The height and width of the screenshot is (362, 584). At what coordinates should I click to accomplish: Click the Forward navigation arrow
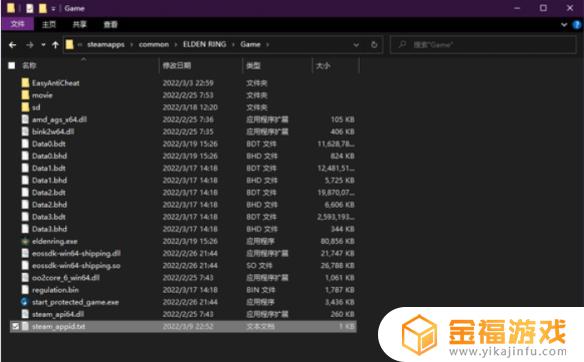pos(30,45)
